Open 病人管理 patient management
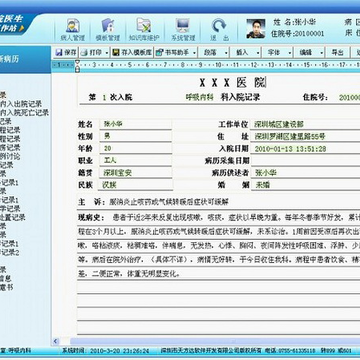Screen dimensions: 360x360 tap(73, 30)
